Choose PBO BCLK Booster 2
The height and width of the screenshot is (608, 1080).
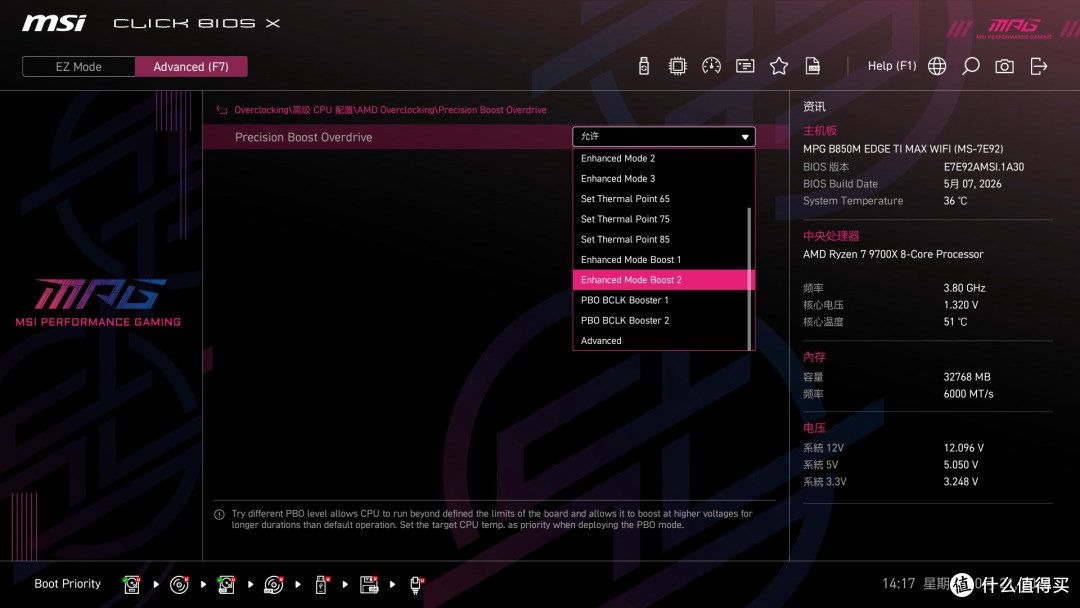tap(664, 321)
